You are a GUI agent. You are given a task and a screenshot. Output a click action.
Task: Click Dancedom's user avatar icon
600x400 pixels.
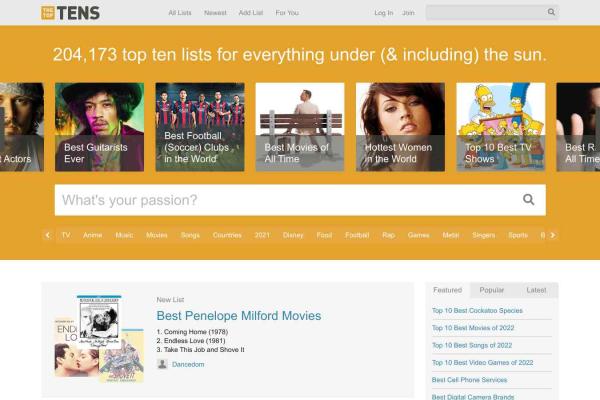pos(162,364)
